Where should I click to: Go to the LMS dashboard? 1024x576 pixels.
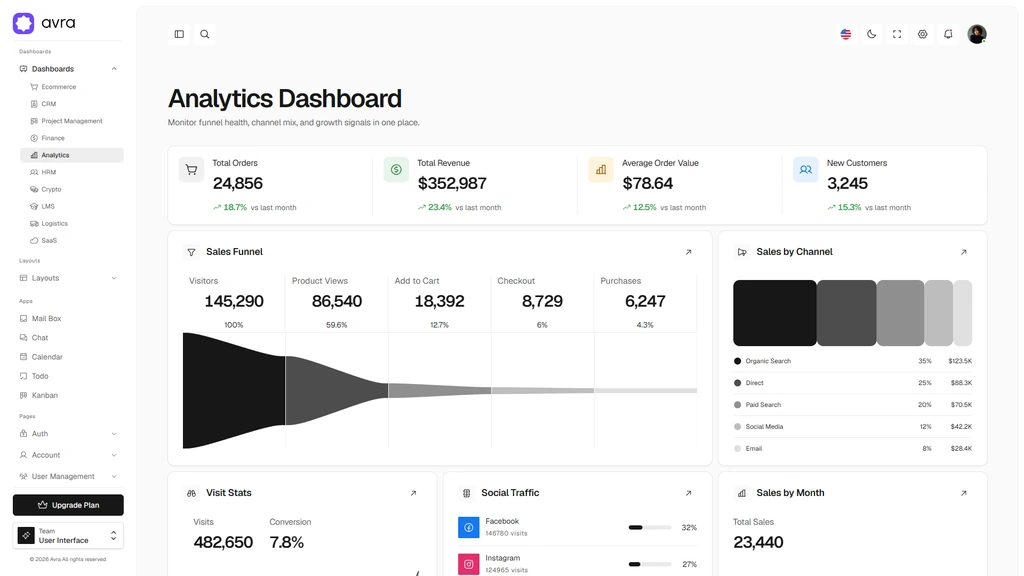click(72, 206)
